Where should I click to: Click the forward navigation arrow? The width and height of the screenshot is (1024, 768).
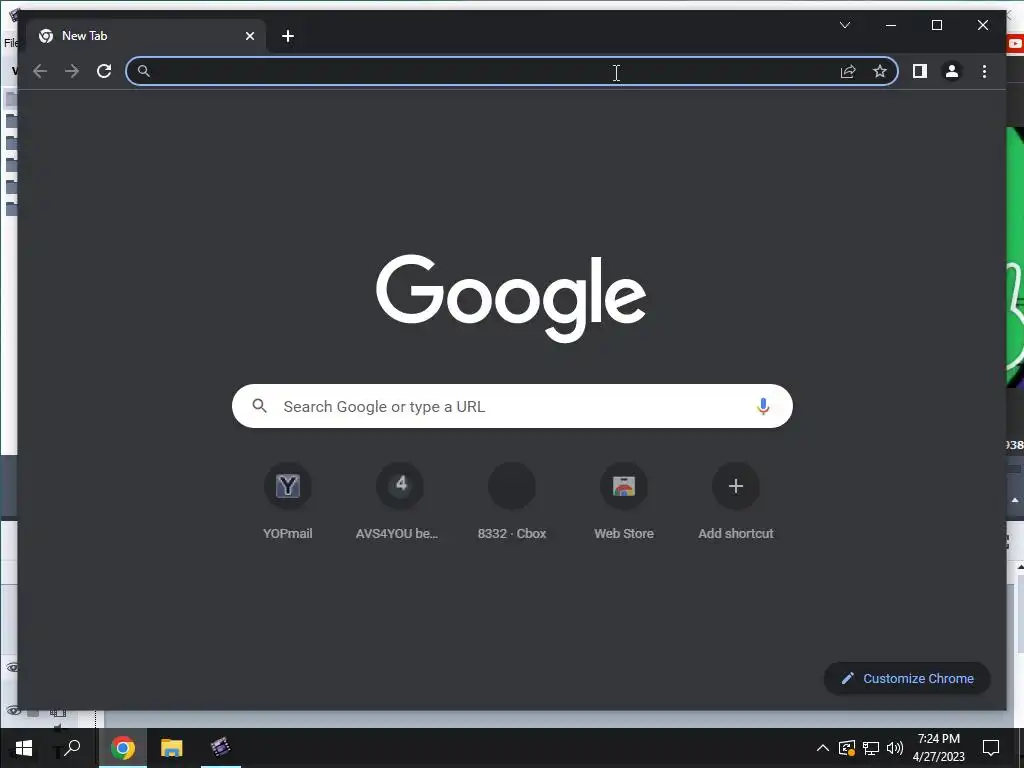[x=72, y=71]
